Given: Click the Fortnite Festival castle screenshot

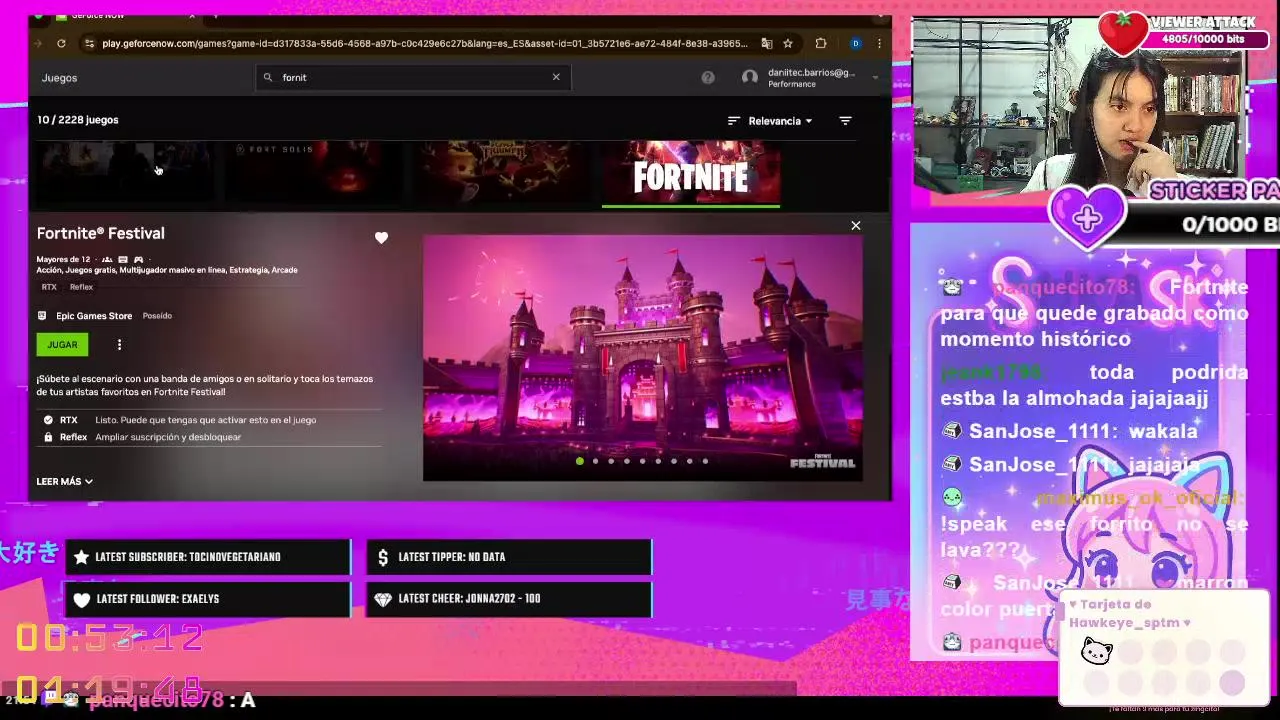Looking at the screenshot, I should [642, 358].
